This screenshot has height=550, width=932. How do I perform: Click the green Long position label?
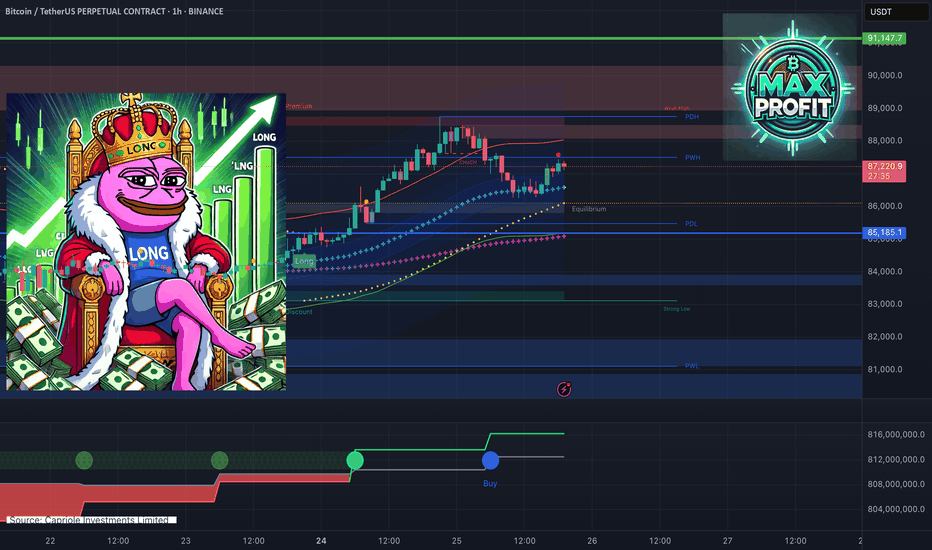click(x=304, y=261)
